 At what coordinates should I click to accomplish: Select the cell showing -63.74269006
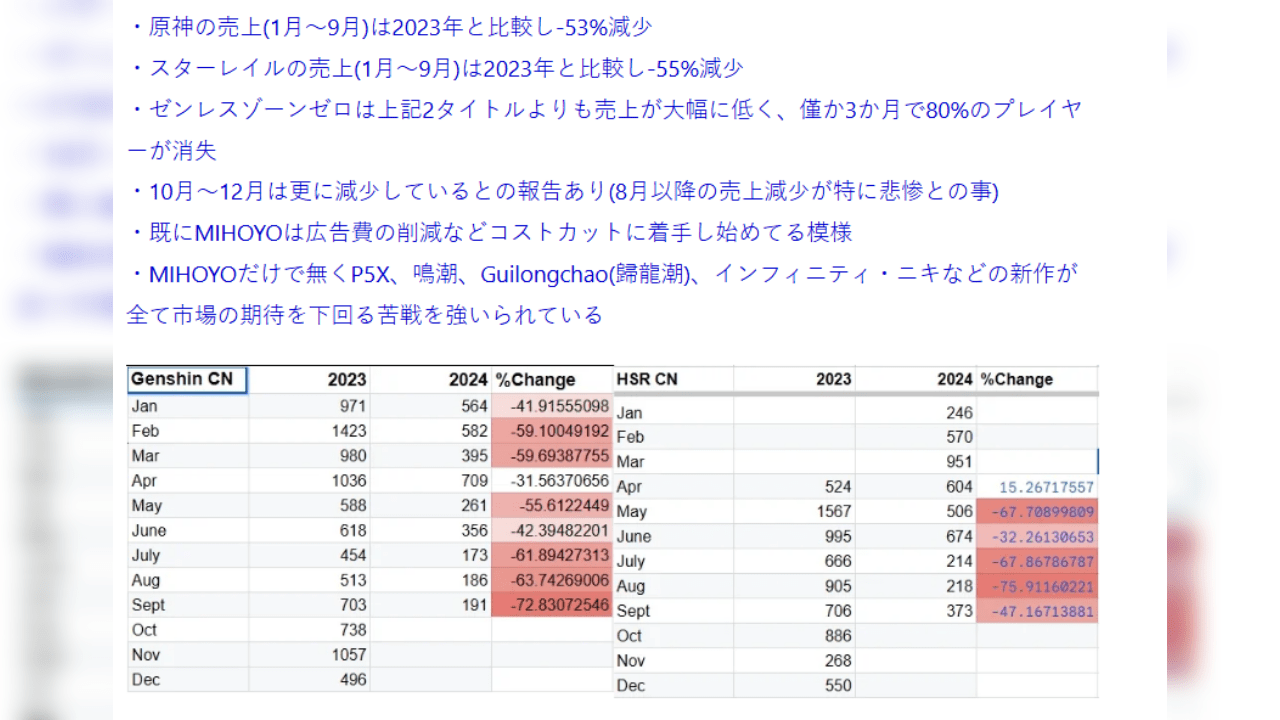[552, 580]
